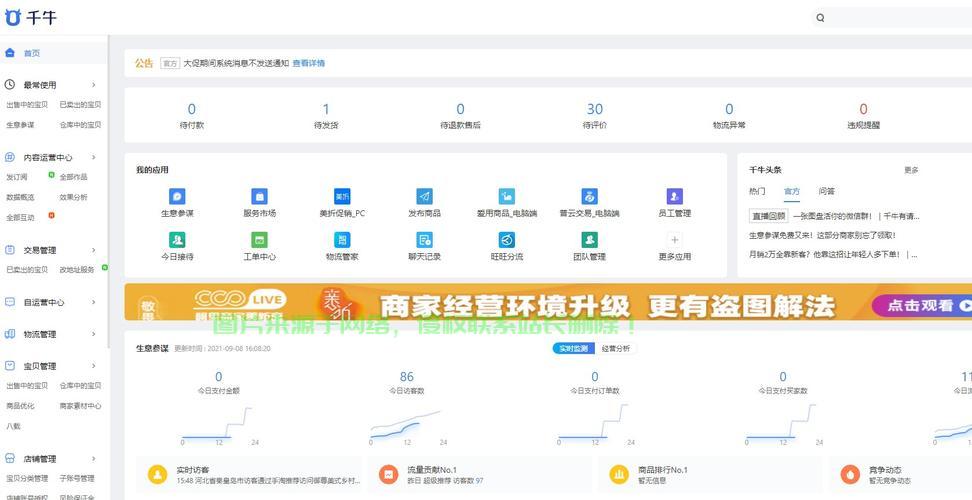
Task: Click the icon beside 内容运营中心
Action: coord(9,157)
